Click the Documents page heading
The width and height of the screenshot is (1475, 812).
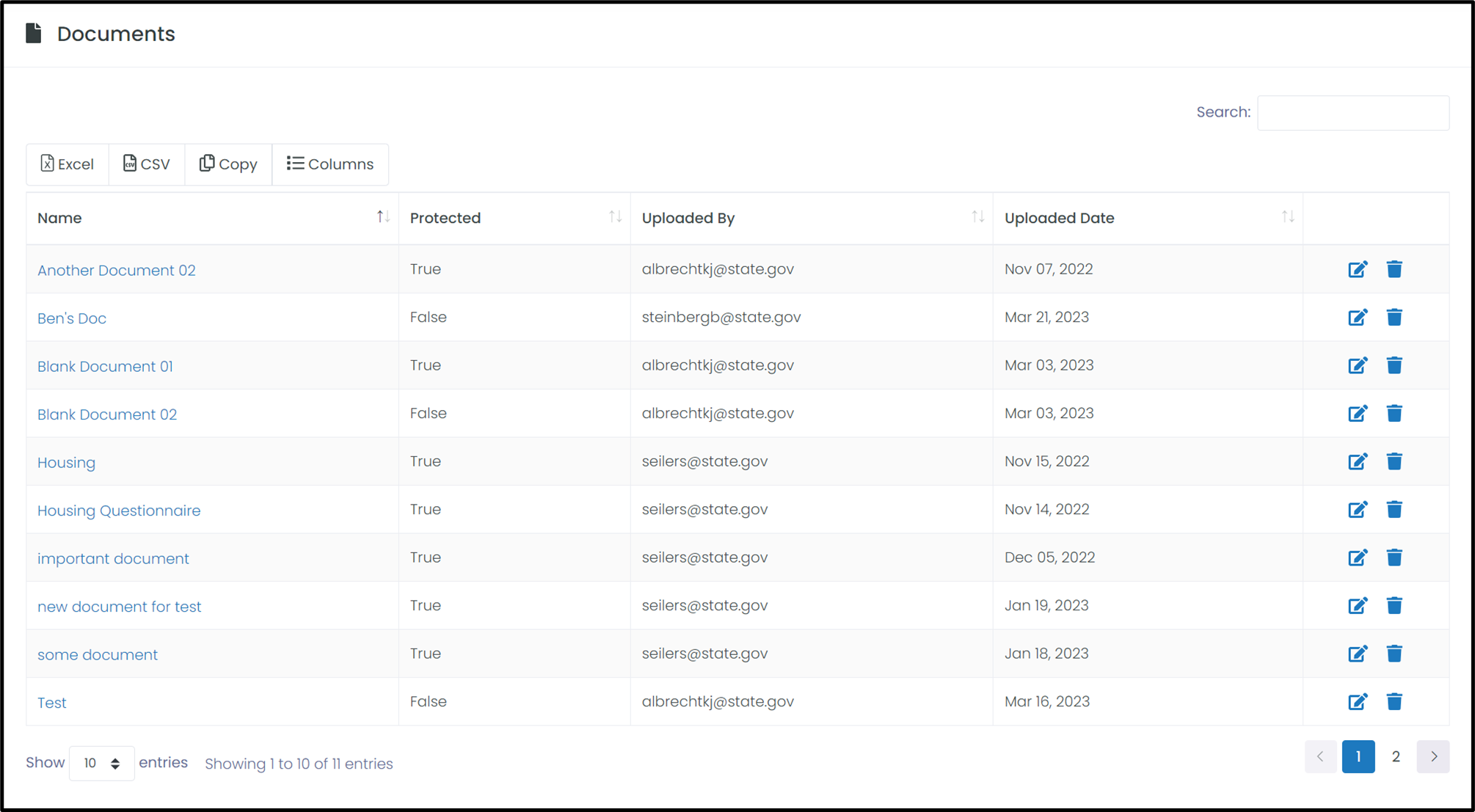click(116, 34)
